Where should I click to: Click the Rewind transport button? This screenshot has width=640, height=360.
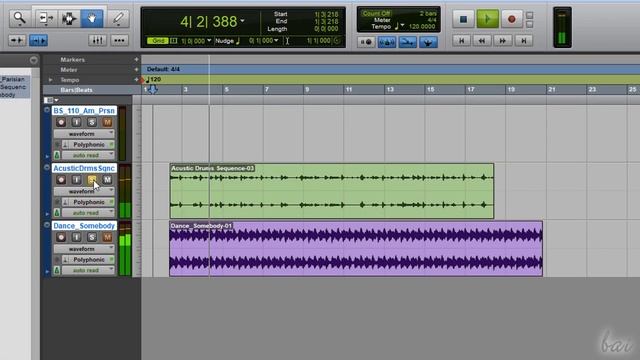coord(482,40)
